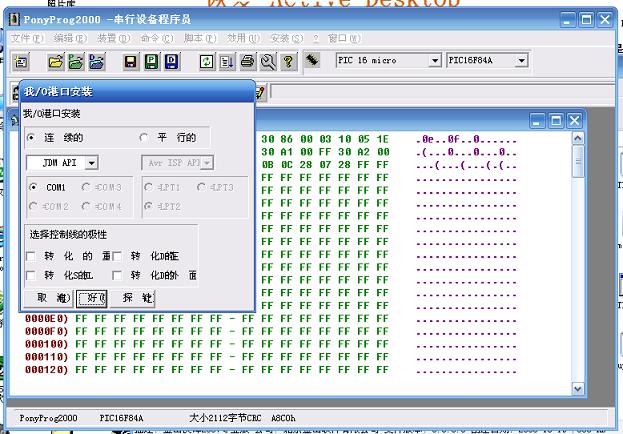Tick the 转化S的L polarity checkbox
Viewport: 623px width, 434px height.
point(31,275)
